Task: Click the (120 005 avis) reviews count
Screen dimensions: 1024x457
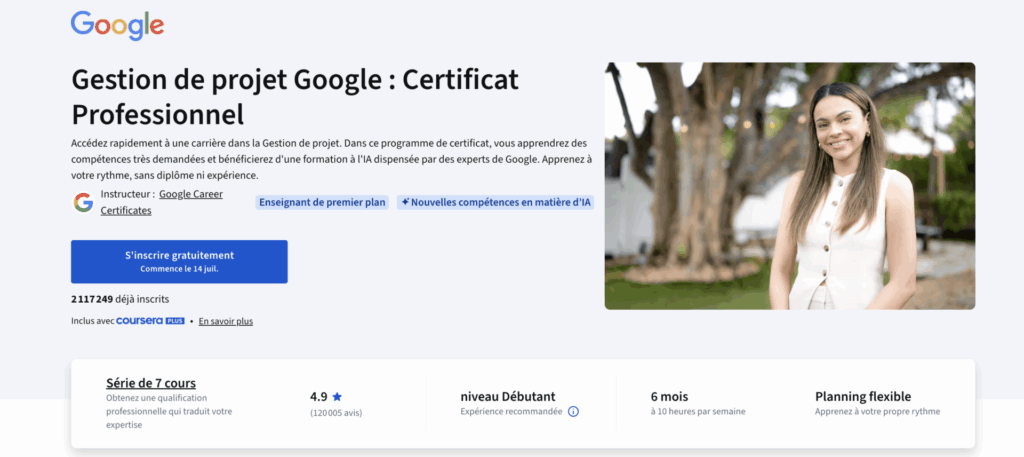Action: point(336,413)
